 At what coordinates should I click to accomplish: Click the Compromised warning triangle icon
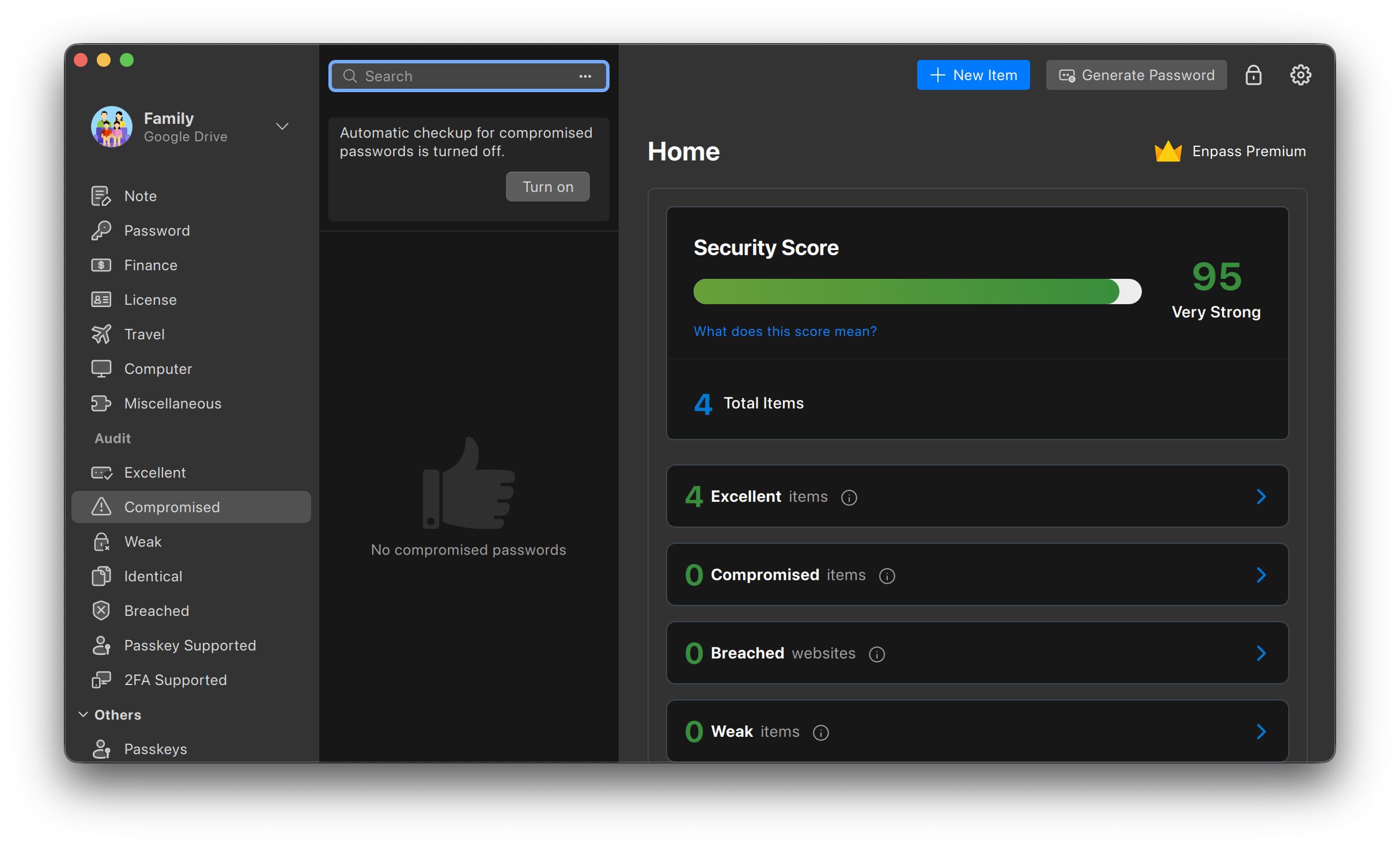[x=101, y=507]
